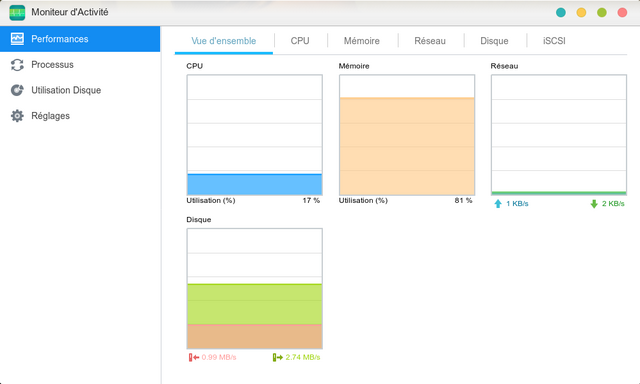Click the Moniteur d'Activité window title
Image resolution: width=640 pixels, height=384 pixels.
(x=70, y=12)
